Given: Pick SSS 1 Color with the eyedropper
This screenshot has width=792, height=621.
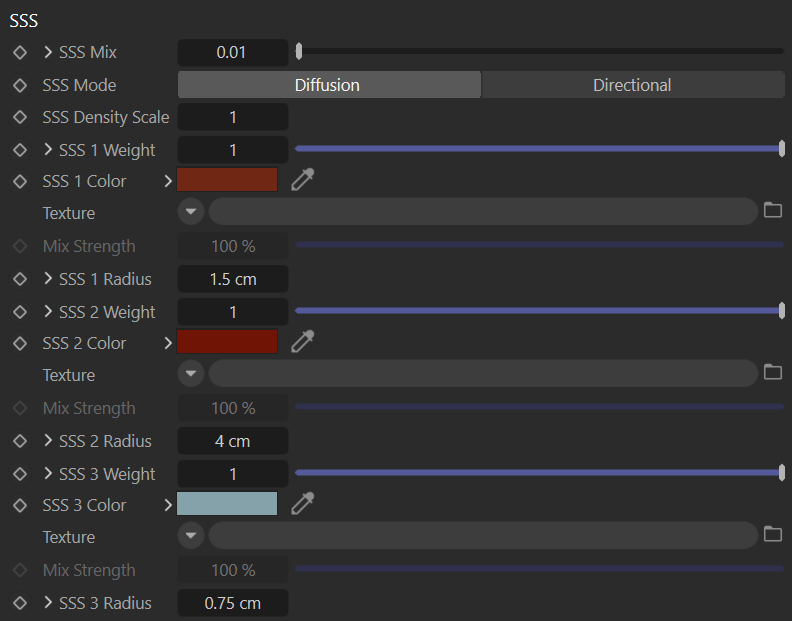Looking at the screenshot, I should tap(303, 180).
